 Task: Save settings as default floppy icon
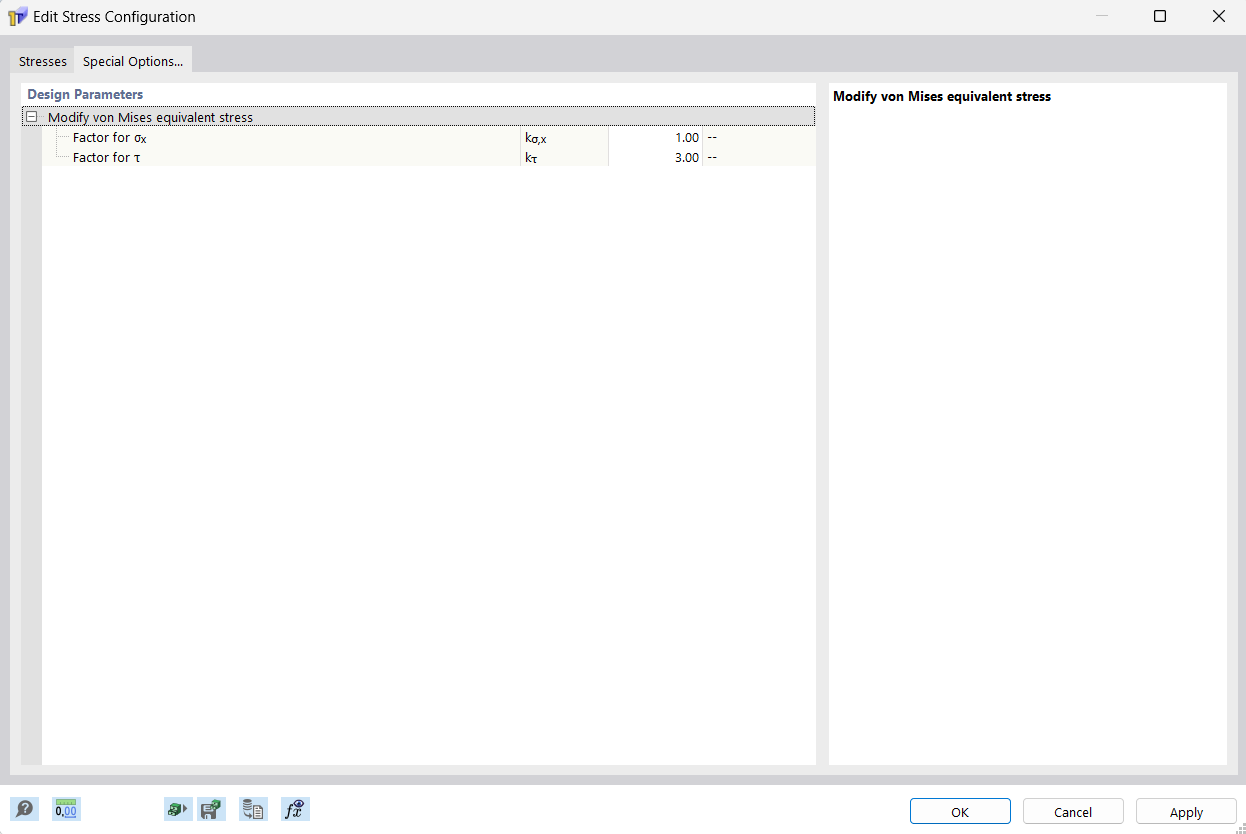point(211,809)
